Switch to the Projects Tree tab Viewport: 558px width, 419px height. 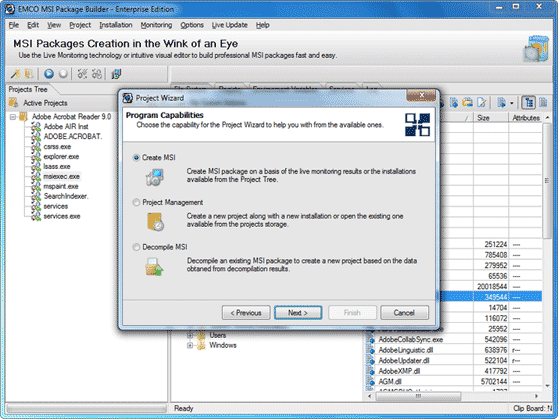28,89
